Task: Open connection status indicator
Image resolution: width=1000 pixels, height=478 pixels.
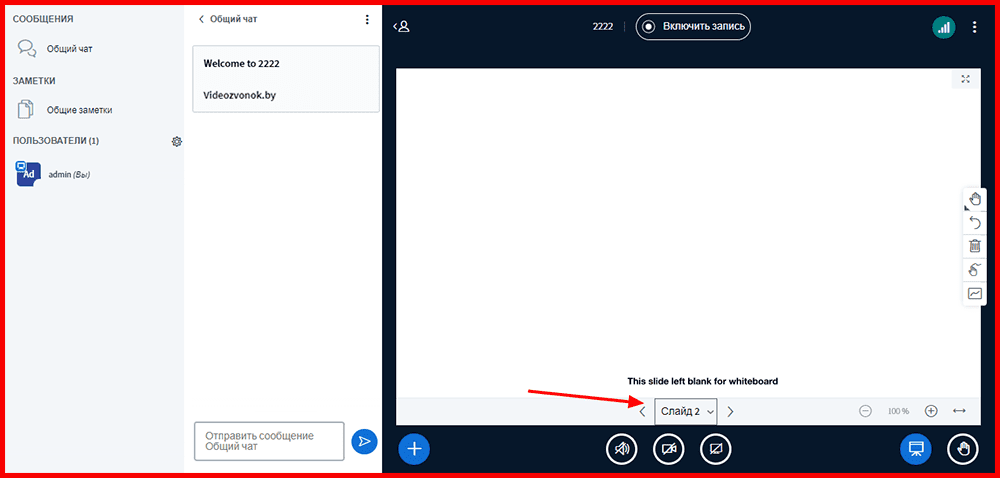Action: [x=943, y=27]
